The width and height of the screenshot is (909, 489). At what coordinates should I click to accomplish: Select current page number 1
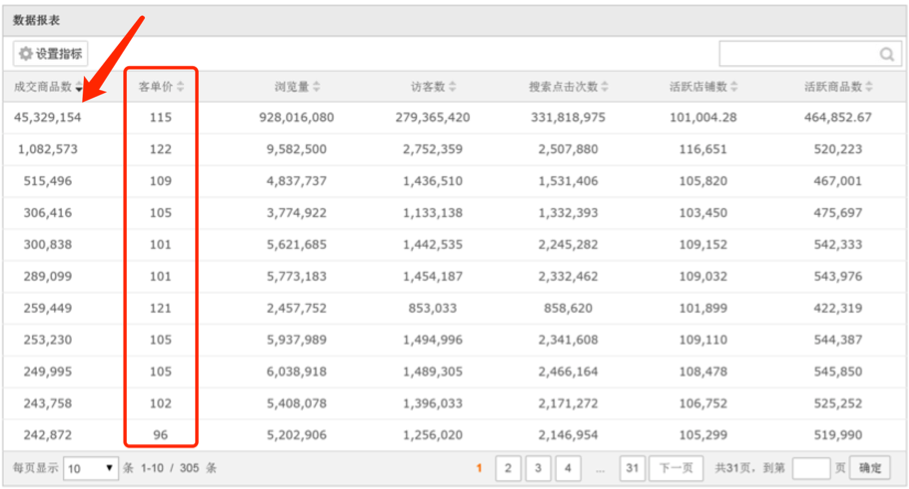point(479,468)
